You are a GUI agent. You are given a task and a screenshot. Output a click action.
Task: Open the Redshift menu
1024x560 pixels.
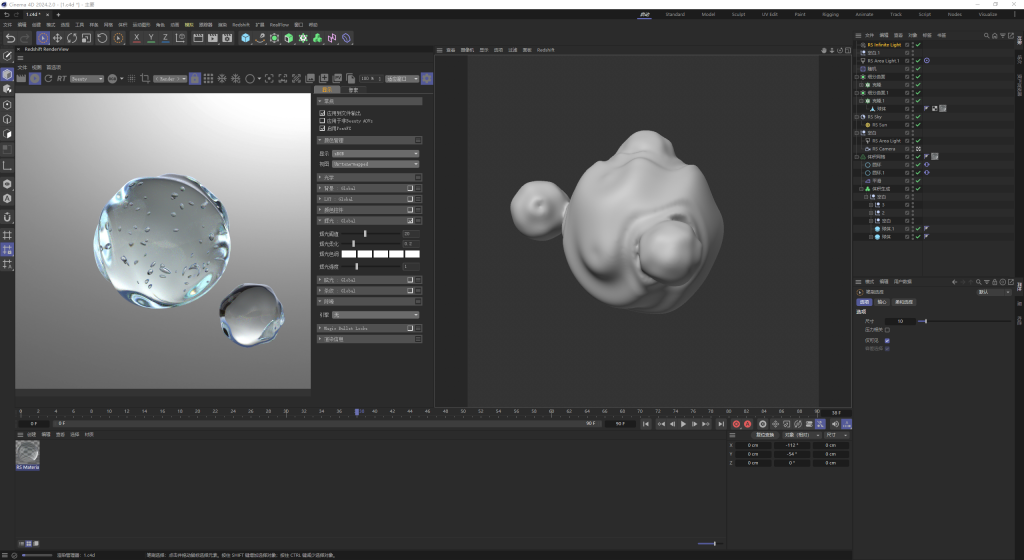[240, 25]
